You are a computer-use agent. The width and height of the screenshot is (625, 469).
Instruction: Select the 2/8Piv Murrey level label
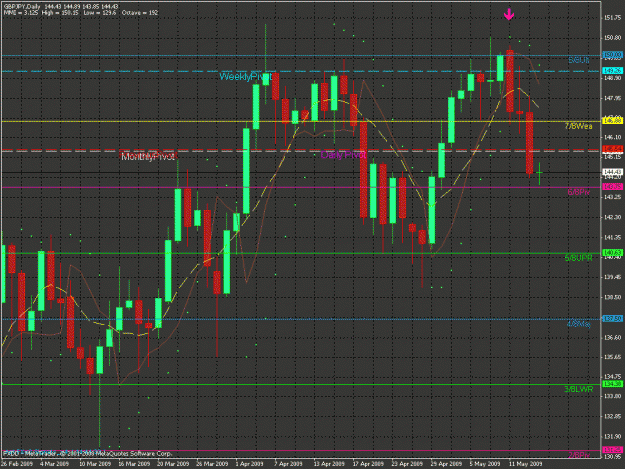pyautogui.click(x=579, y=455)
